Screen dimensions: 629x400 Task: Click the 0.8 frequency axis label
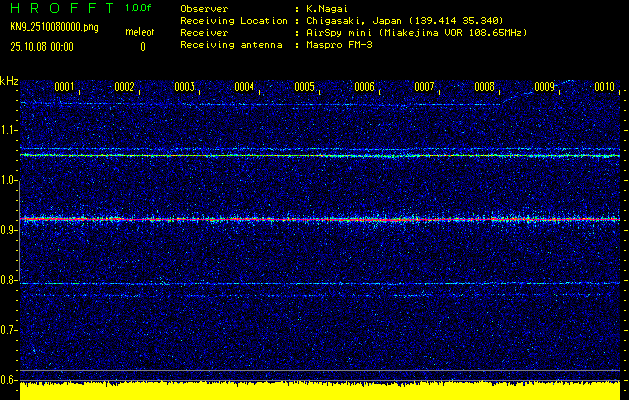[x=9, y=280]
